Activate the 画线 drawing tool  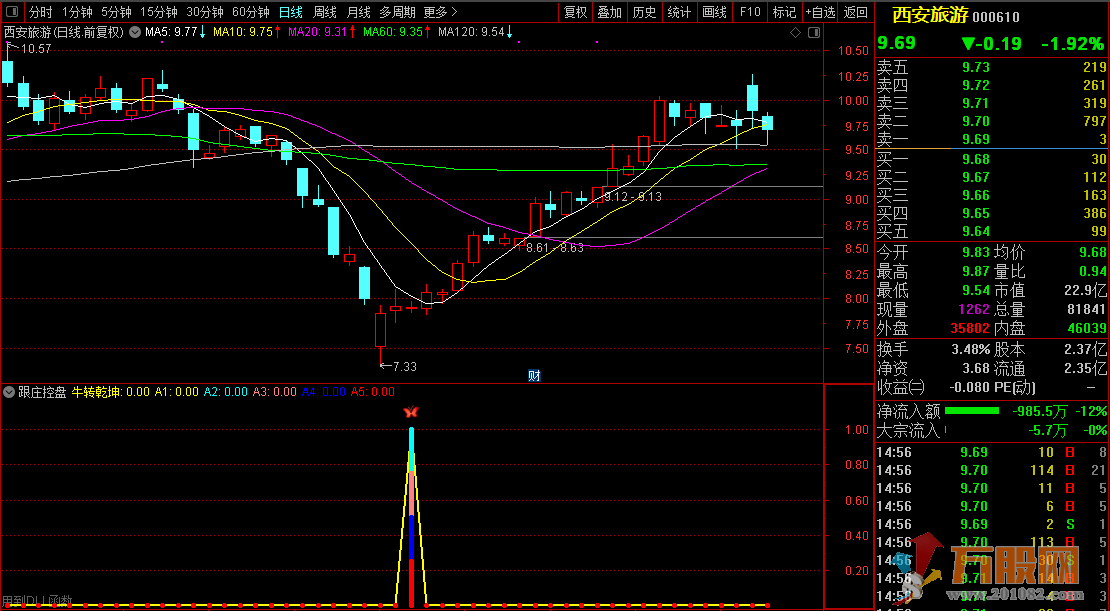[x=714, y=12]
